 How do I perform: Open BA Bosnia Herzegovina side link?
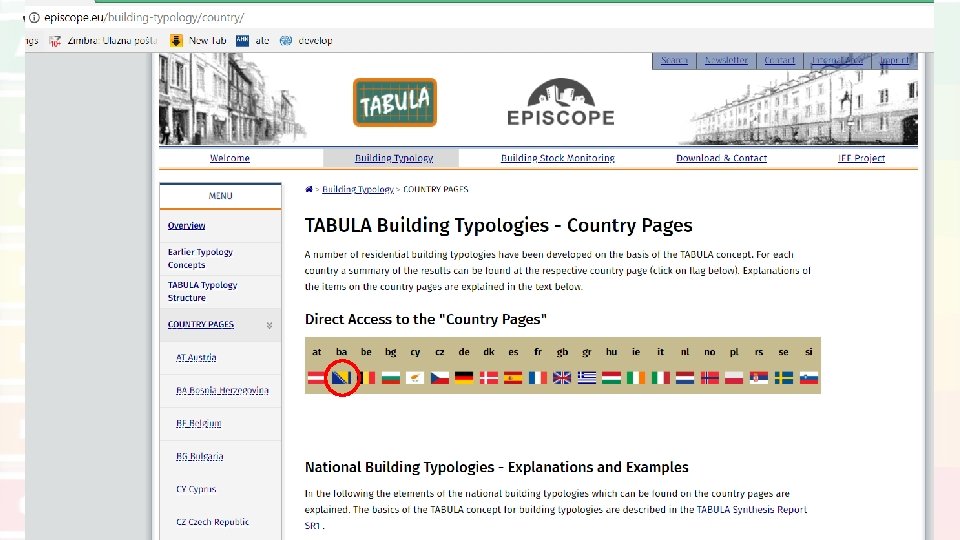[222, 391]
